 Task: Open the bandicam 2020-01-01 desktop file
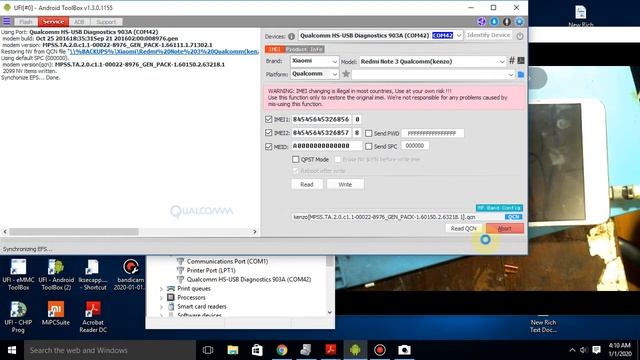131,275
